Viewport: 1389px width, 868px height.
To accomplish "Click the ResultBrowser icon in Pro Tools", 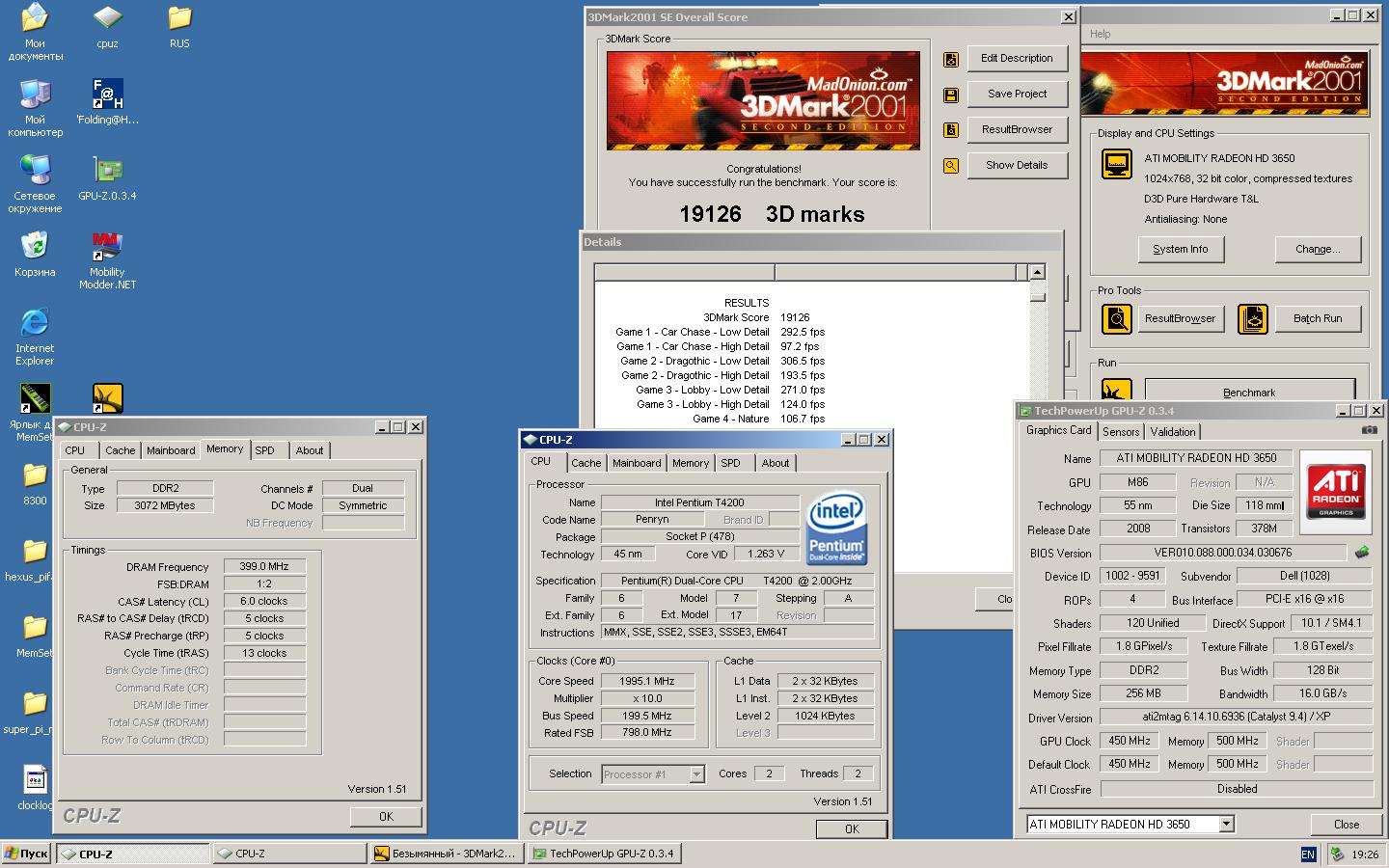I will point(1117,318).
